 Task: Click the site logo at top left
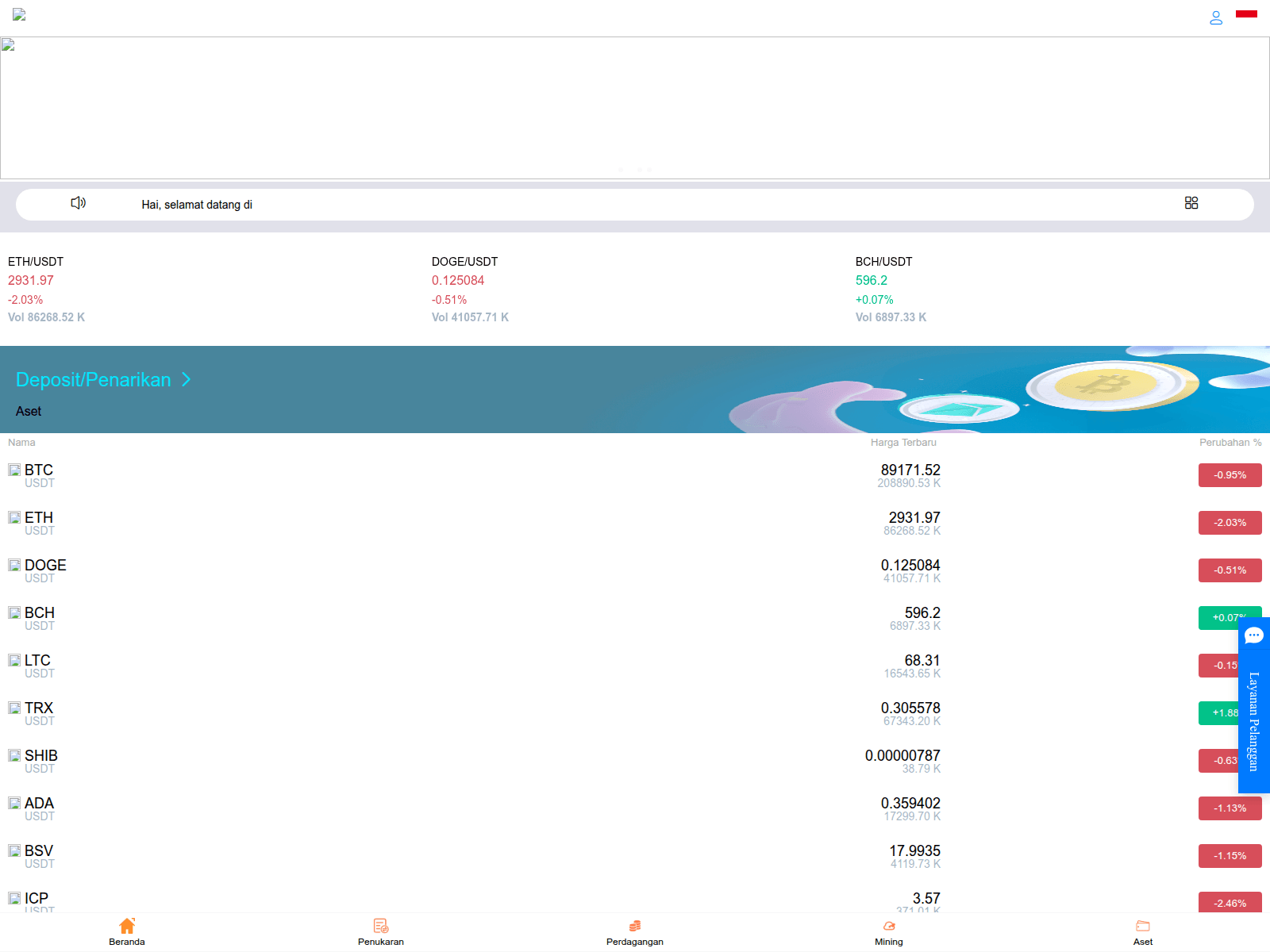(18, 15)
